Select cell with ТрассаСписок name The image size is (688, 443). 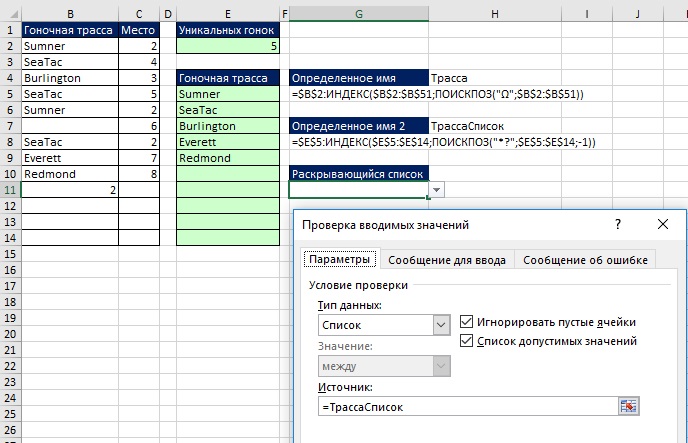pyautogui.click(x=466, y=126)
